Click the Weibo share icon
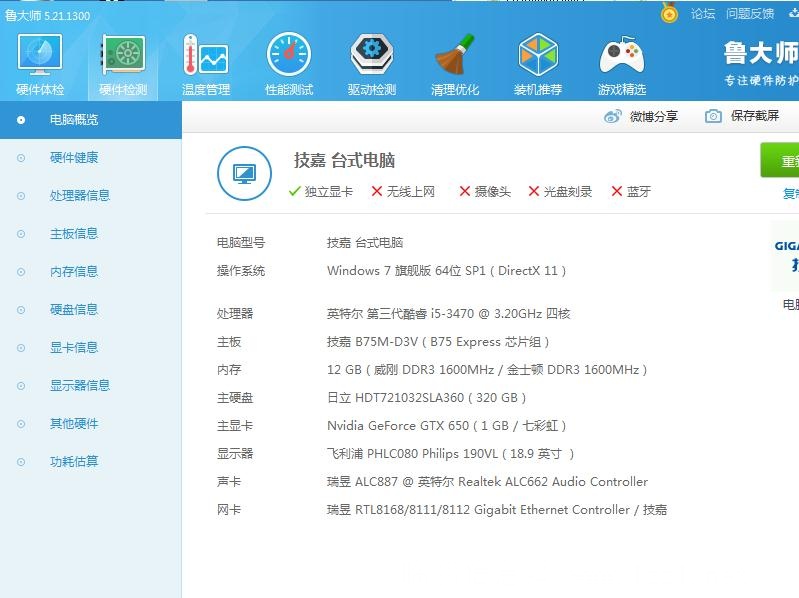 612,117
